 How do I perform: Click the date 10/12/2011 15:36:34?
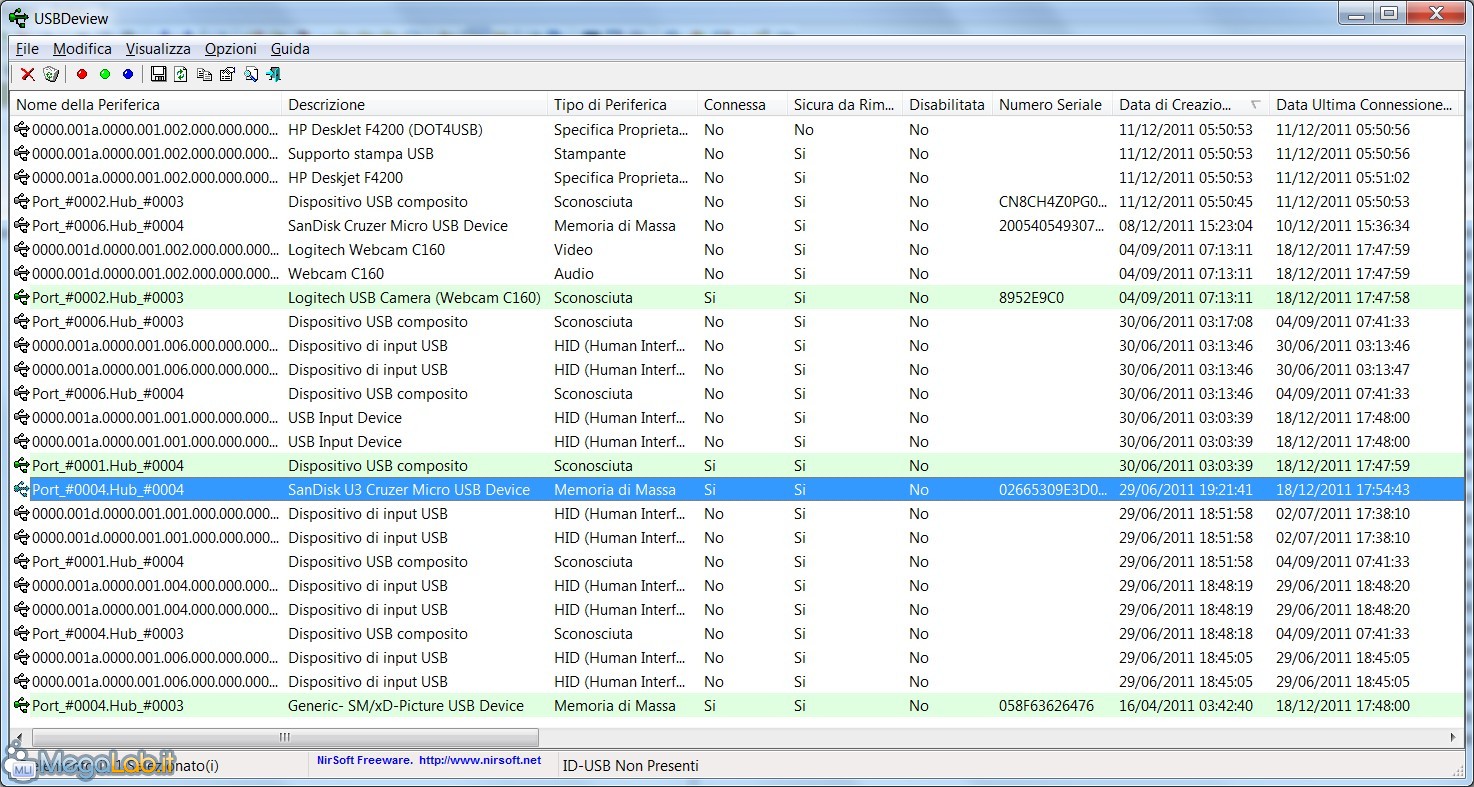1343,225
